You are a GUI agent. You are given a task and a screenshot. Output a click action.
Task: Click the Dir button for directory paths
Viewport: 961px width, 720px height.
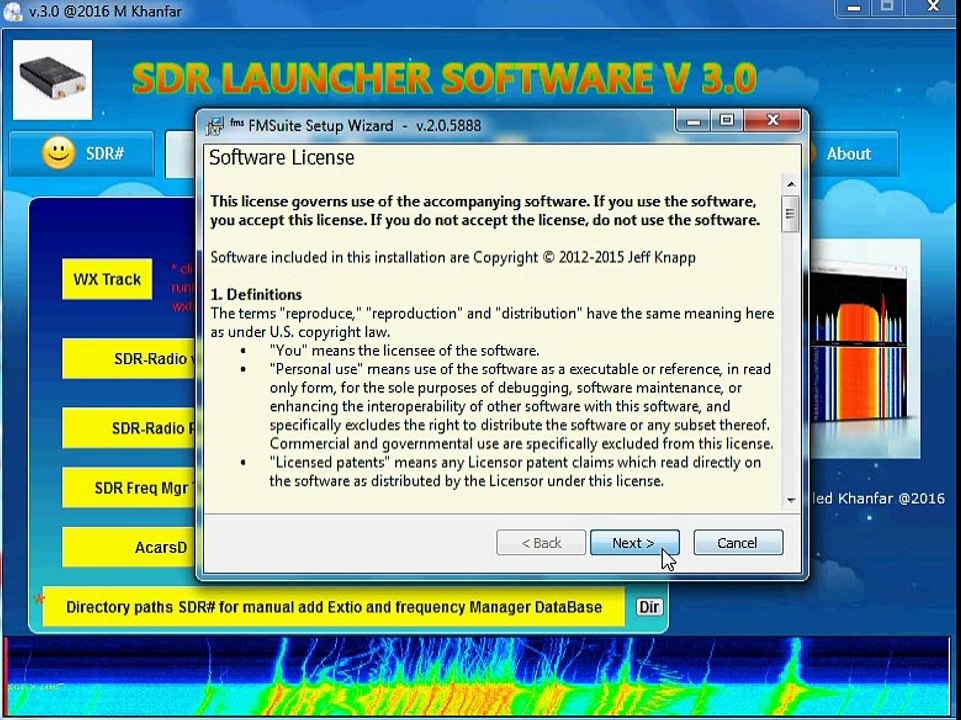649,607
